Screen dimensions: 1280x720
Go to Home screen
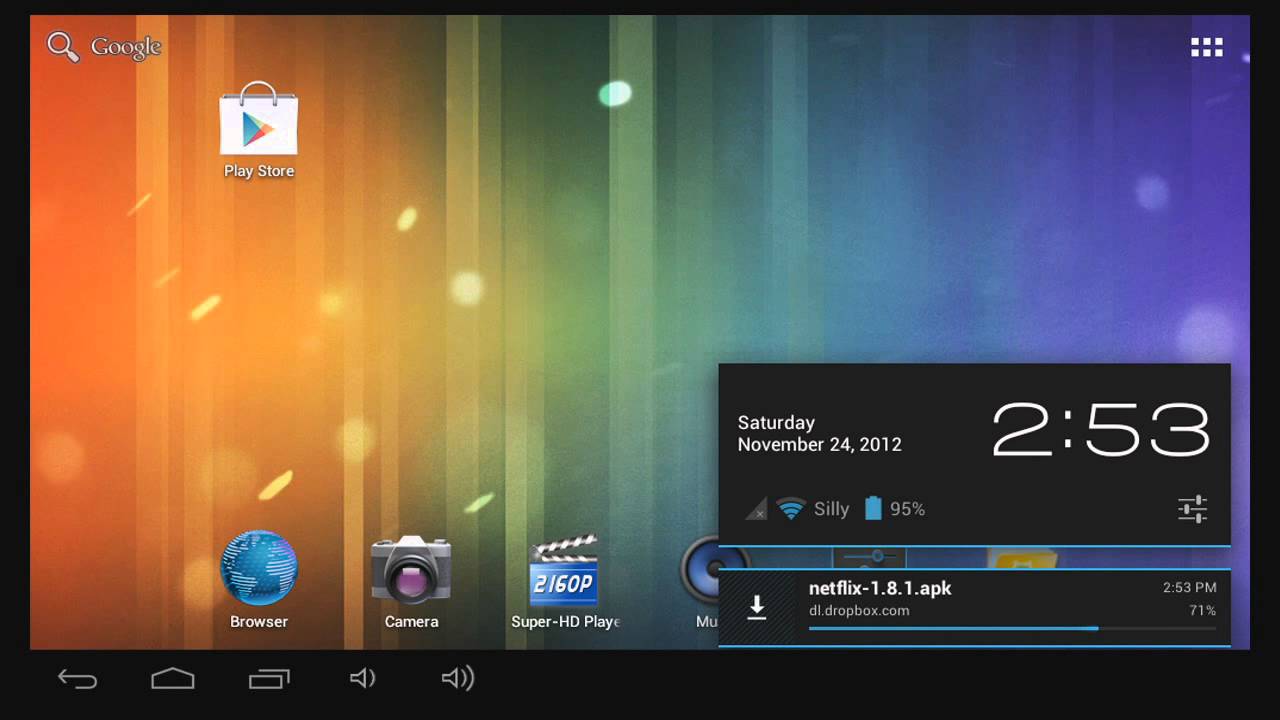click(172, 679)
